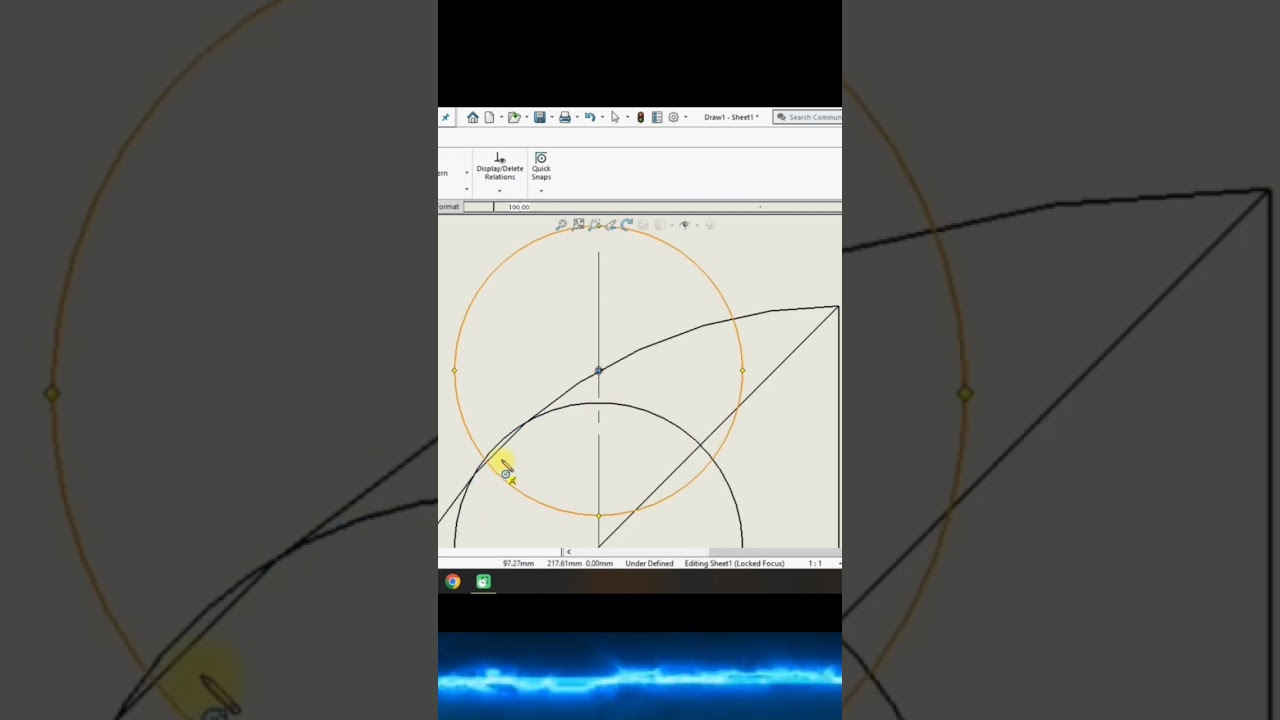Undo the last action with the Undo icon
1280x720 pixels.
coord(590,117)
